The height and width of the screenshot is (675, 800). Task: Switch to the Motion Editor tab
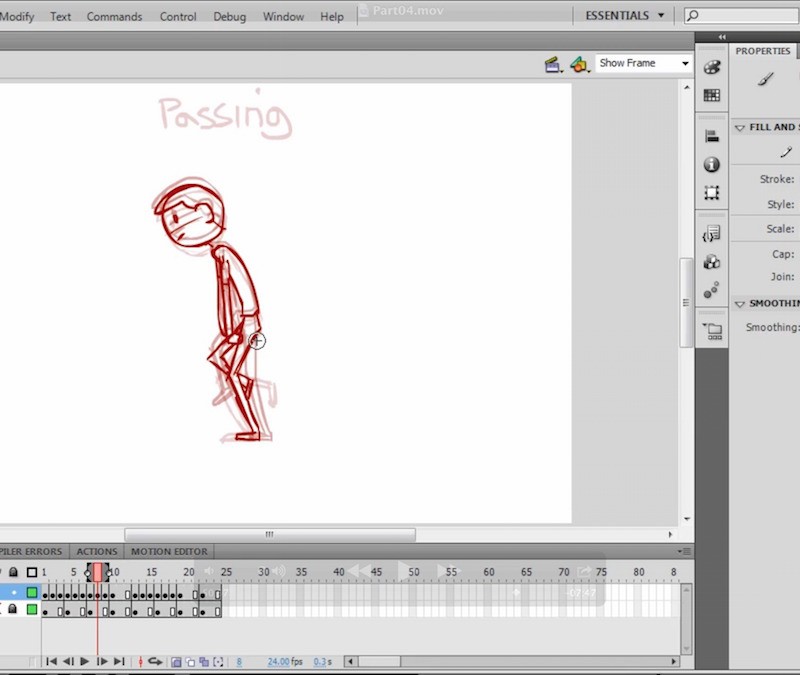(169, 551)
